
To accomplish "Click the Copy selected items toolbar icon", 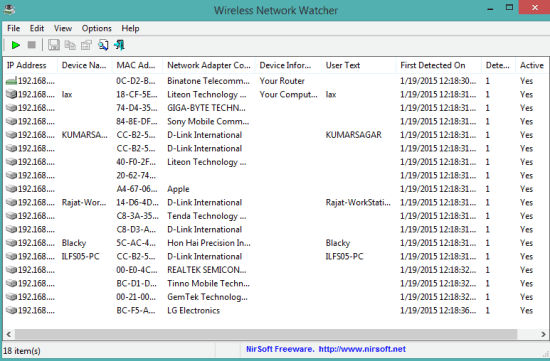I will (x=70, y=45).
